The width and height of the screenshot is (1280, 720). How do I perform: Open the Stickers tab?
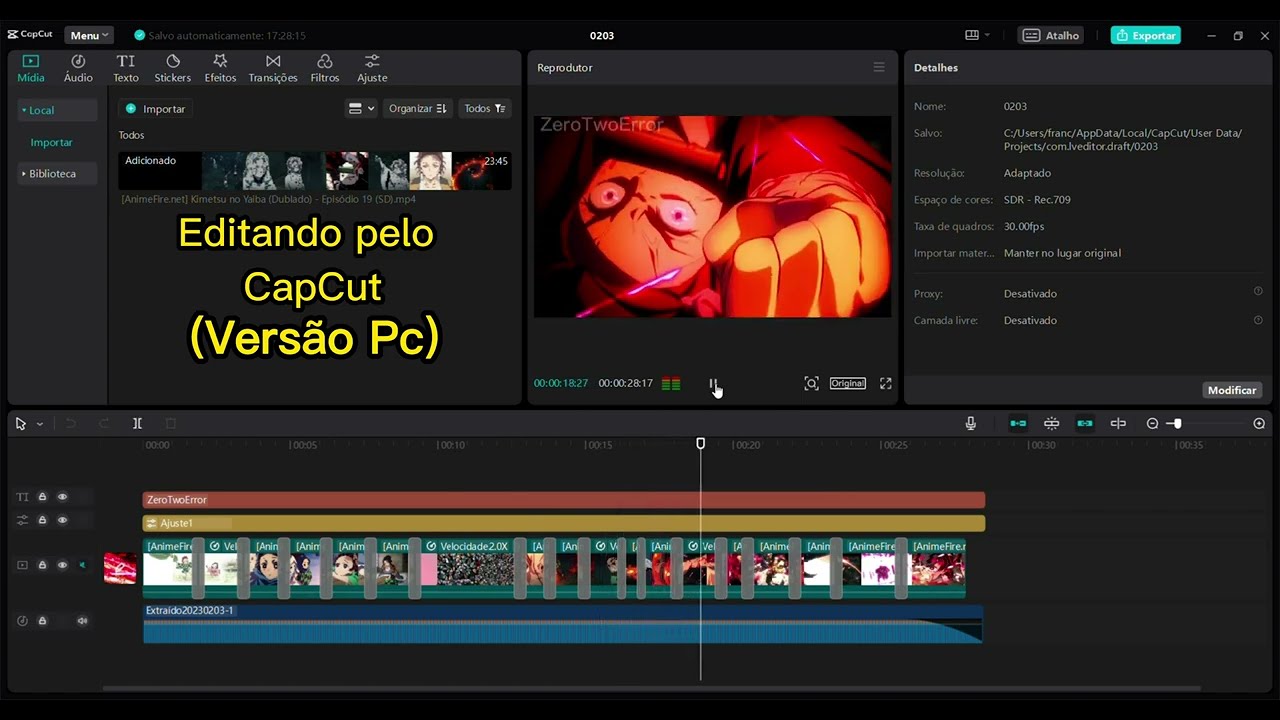click(173, 68)
